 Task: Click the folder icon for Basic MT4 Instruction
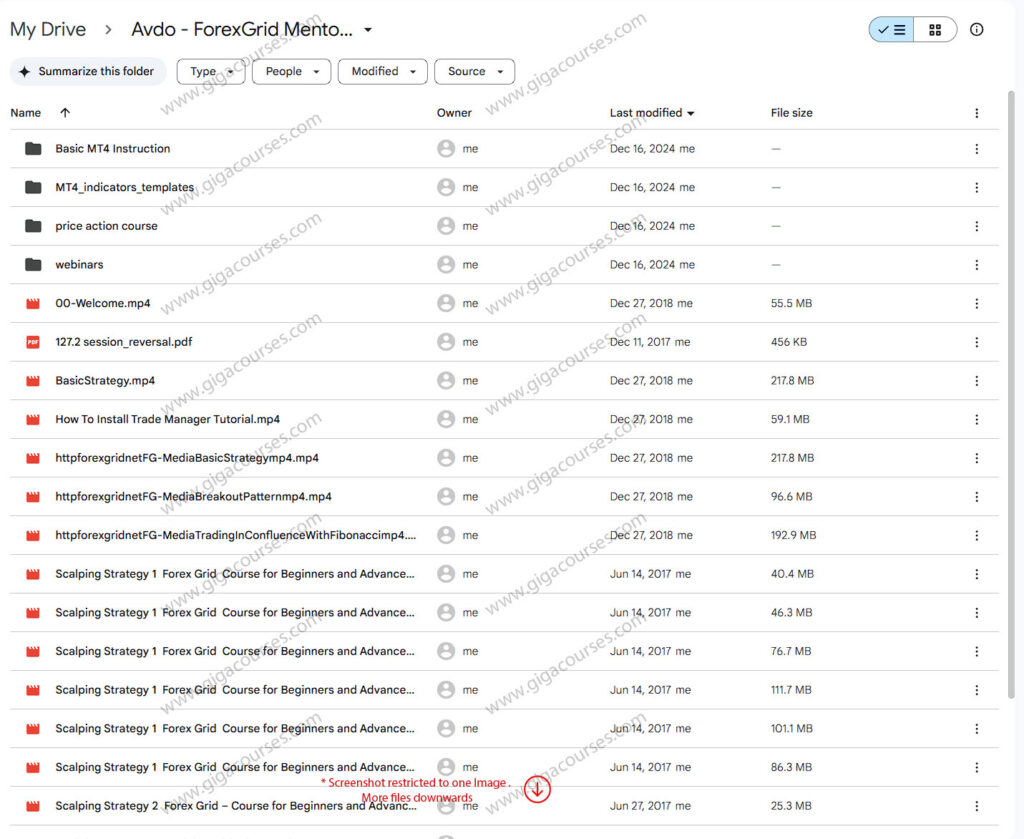pyautogui.click(x=33, y=149)
